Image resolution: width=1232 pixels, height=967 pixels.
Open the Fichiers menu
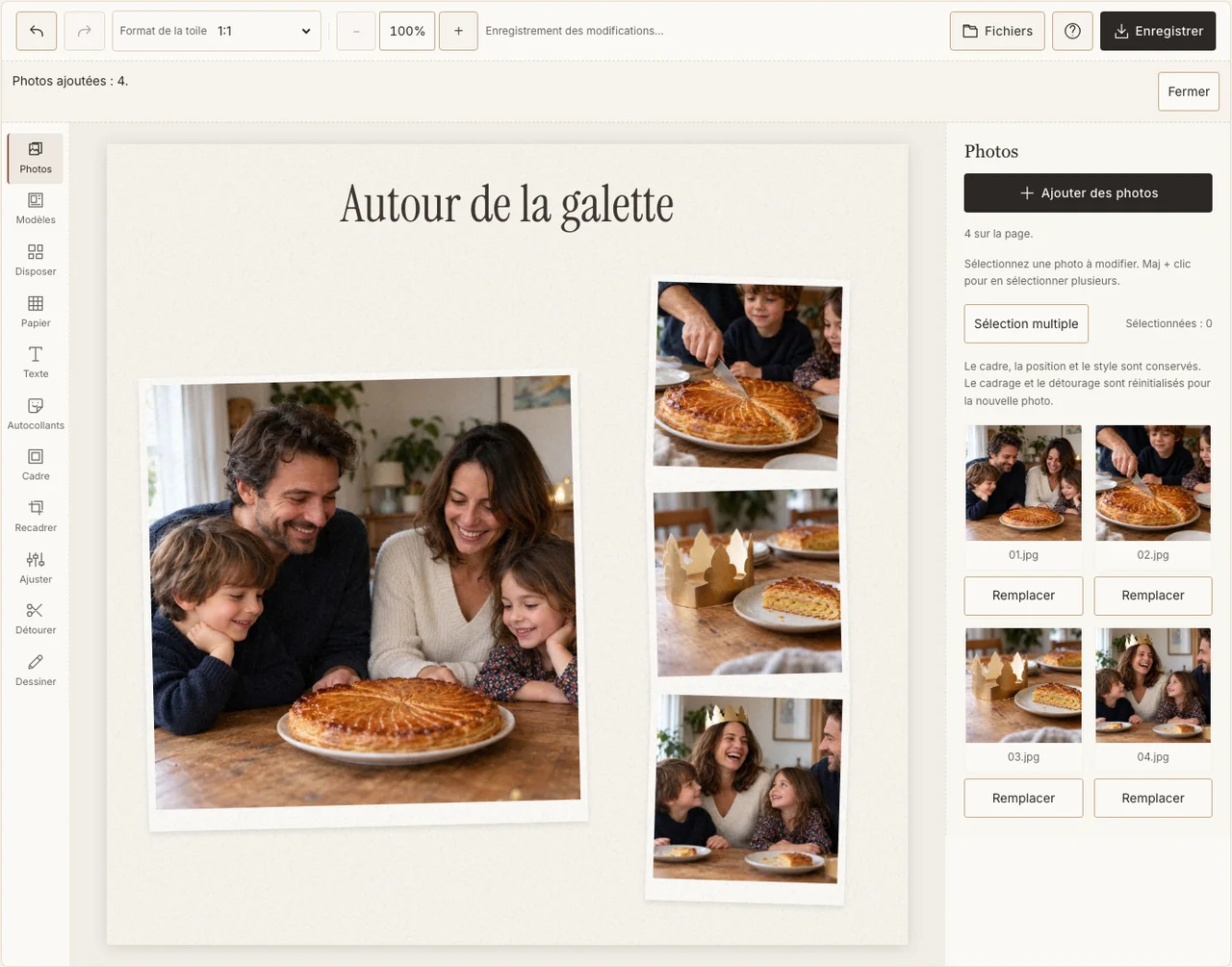pyautogui.click(x=997, y=31)
